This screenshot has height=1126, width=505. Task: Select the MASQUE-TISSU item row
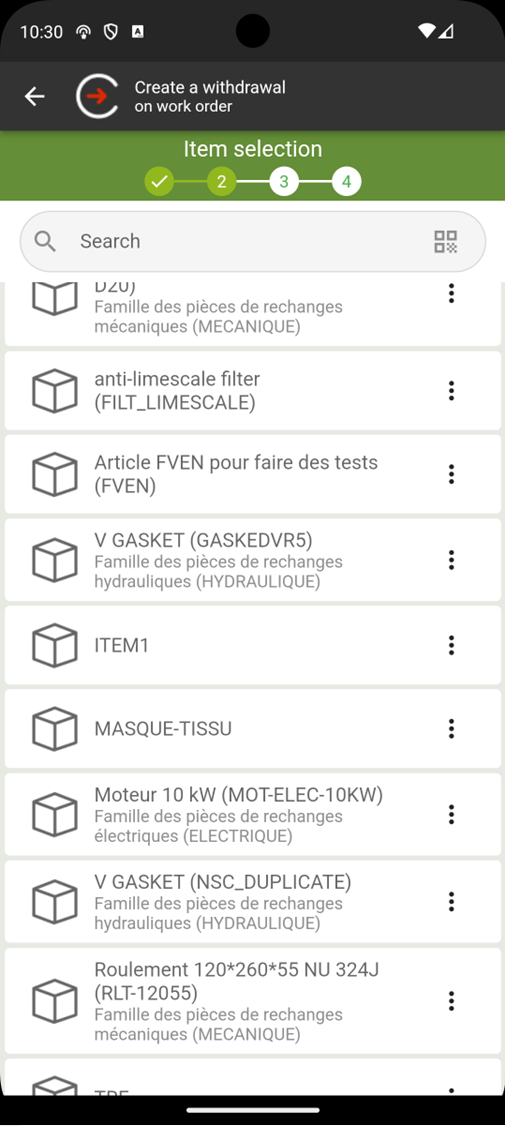[253, 729]
